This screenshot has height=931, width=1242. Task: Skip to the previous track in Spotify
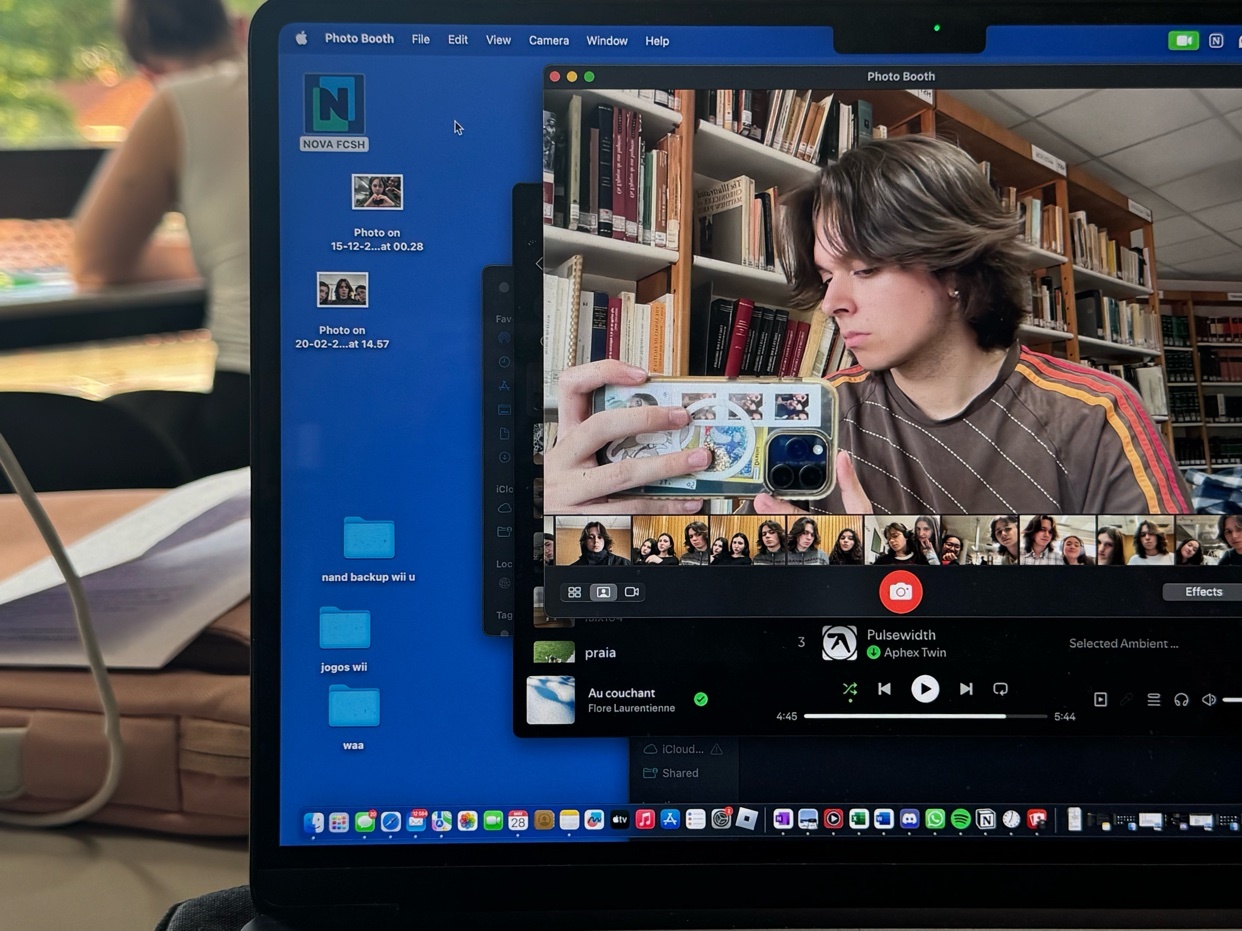(x=884, y=689)
